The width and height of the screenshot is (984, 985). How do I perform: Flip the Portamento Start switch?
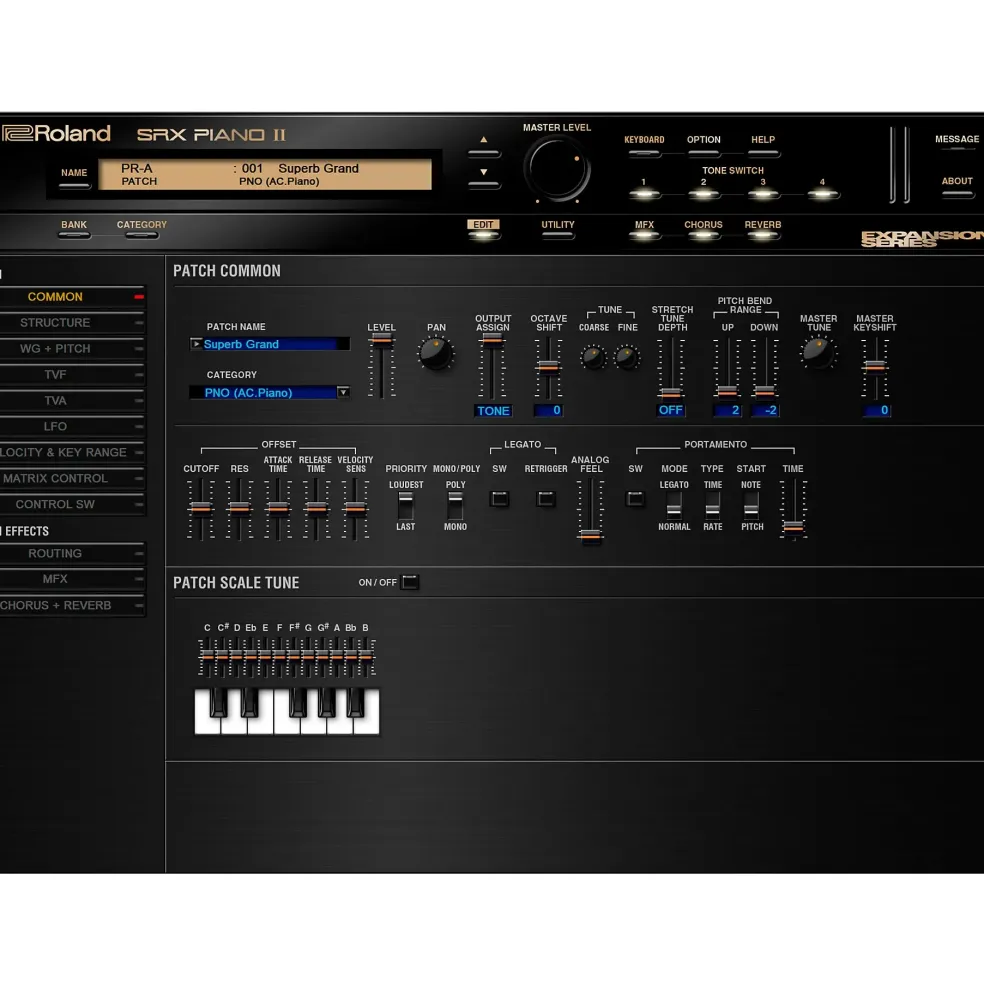pos(751,506)
